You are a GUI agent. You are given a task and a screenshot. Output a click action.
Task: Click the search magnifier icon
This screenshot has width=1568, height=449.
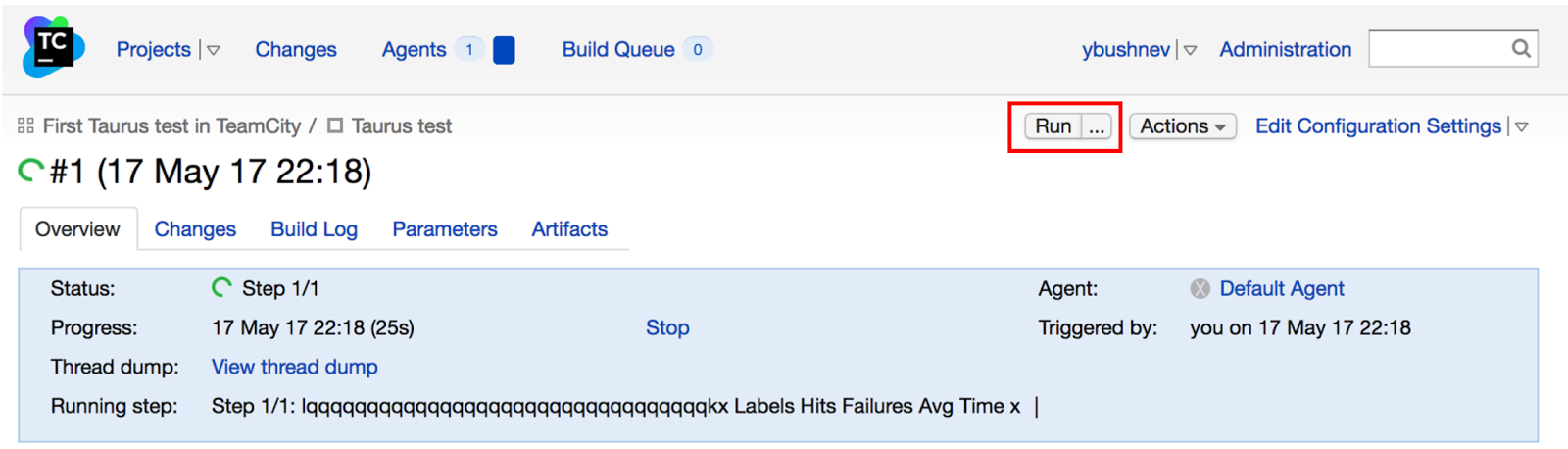click(1521, 48)
